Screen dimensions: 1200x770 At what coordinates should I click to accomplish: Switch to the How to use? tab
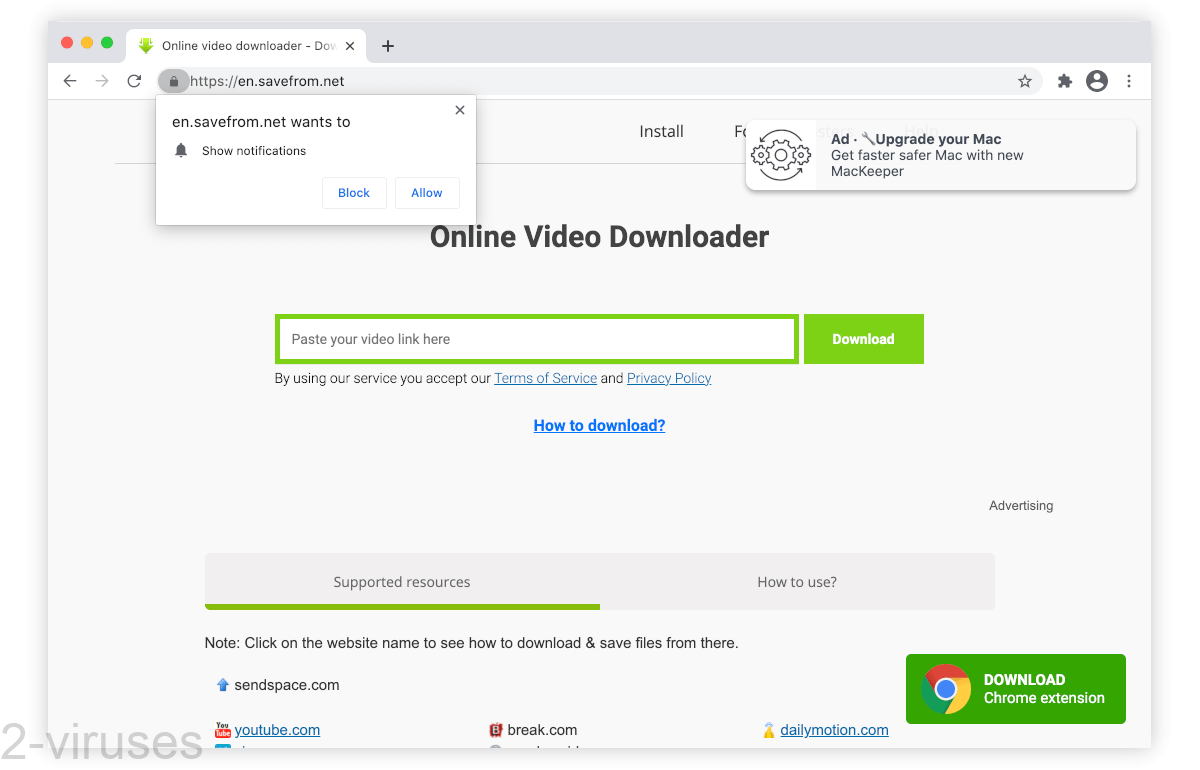tap(797, 581)
